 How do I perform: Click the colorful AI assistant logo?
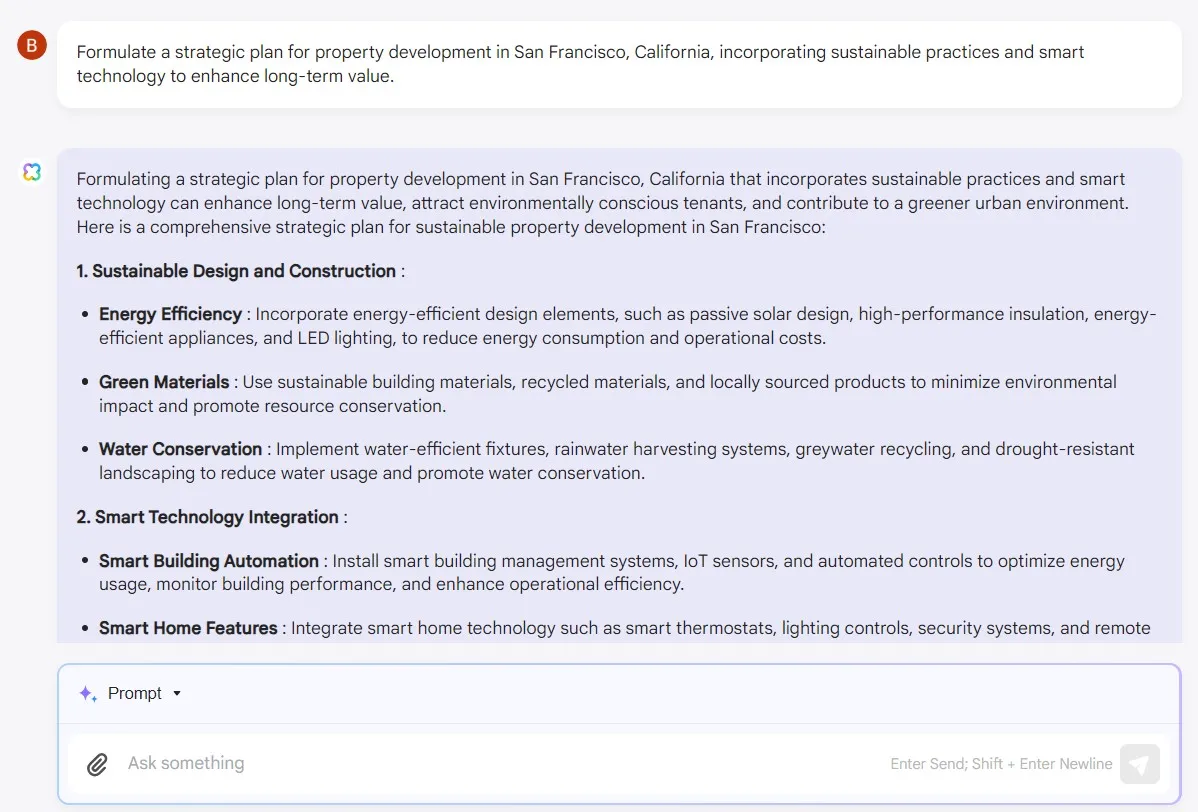pyautogui.click(x=32, y=172)
